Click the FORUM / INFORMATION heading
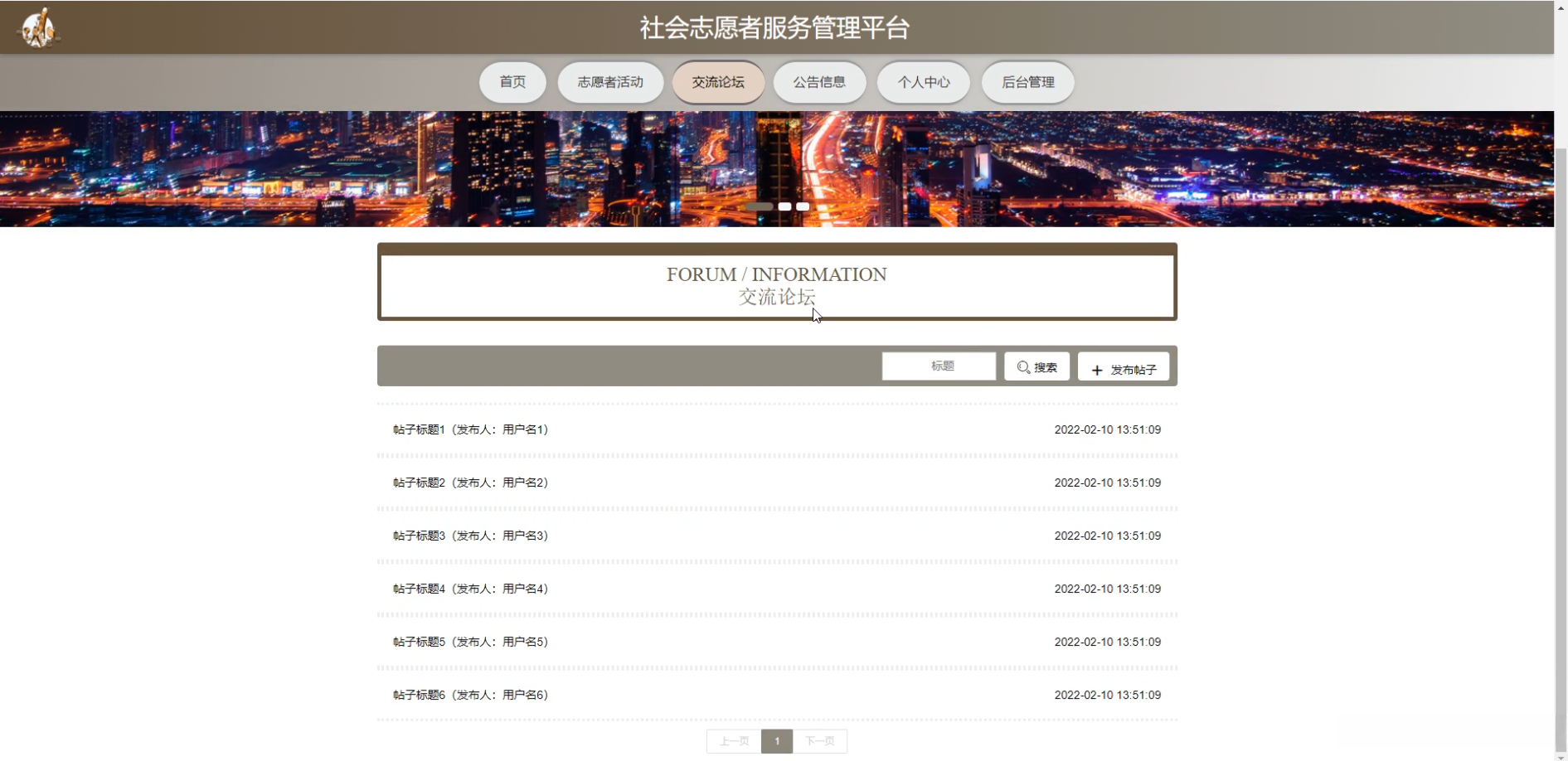The width and height of the screenshot is (1568, 761). 777,274
